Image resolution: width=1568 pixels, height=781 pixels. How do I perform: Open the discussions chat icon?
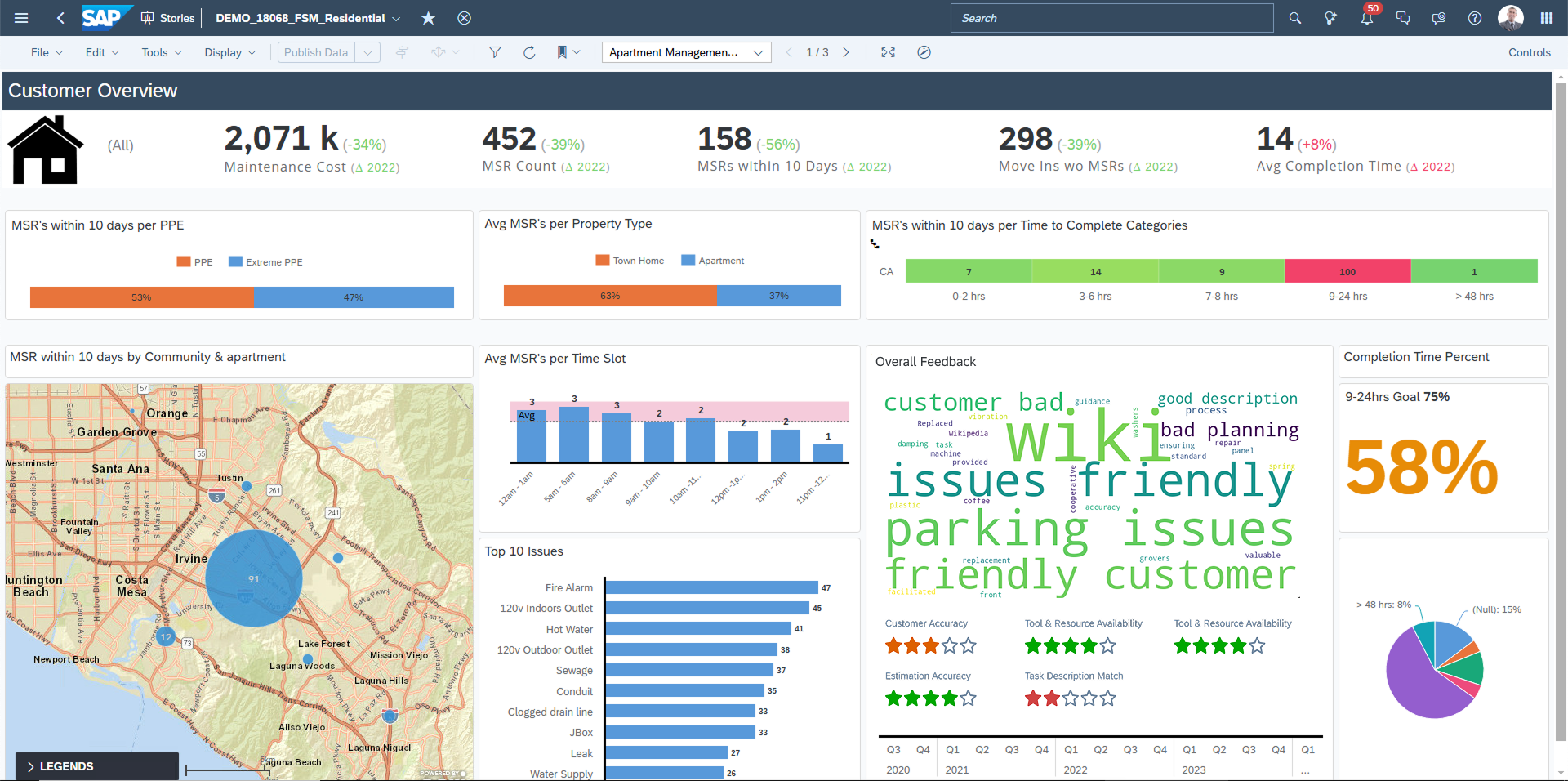click(1403, 18)
